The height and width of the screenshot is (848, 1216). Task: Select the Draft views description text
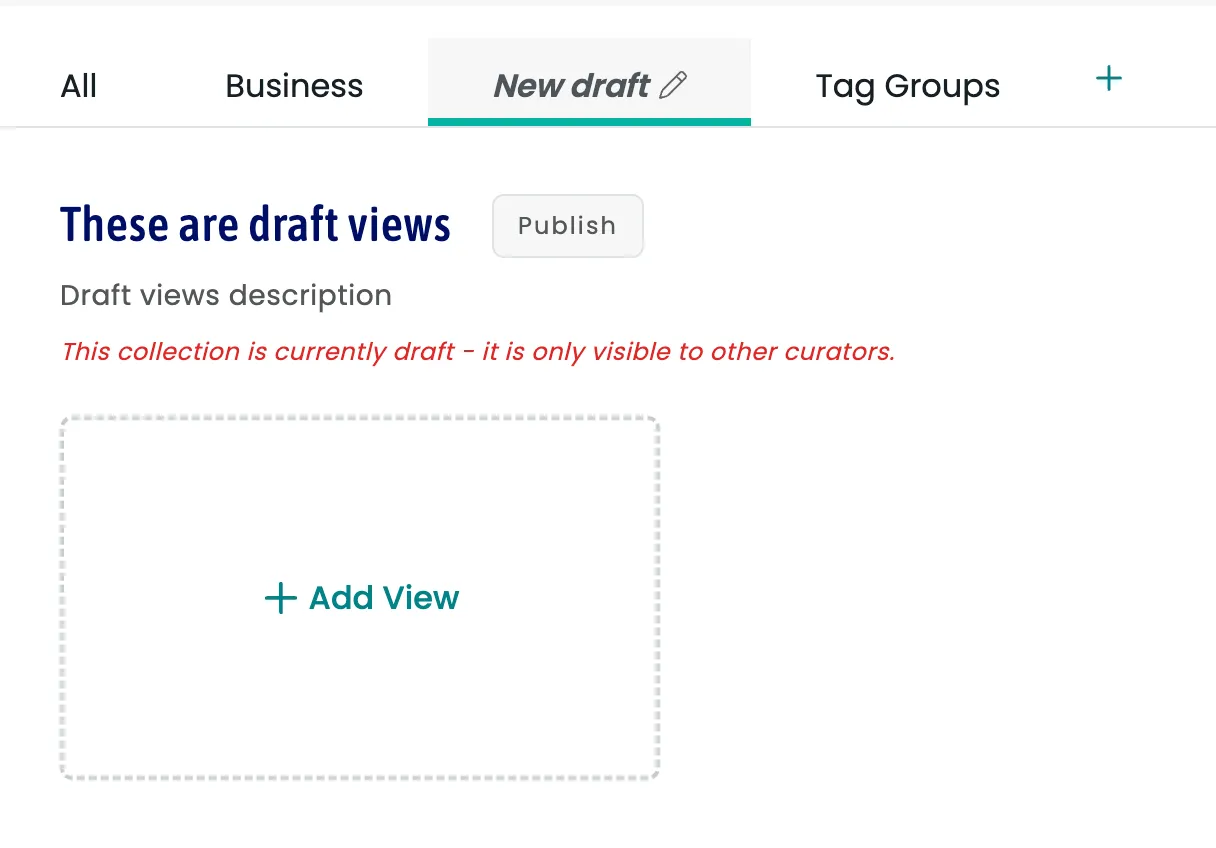point(225,295)
